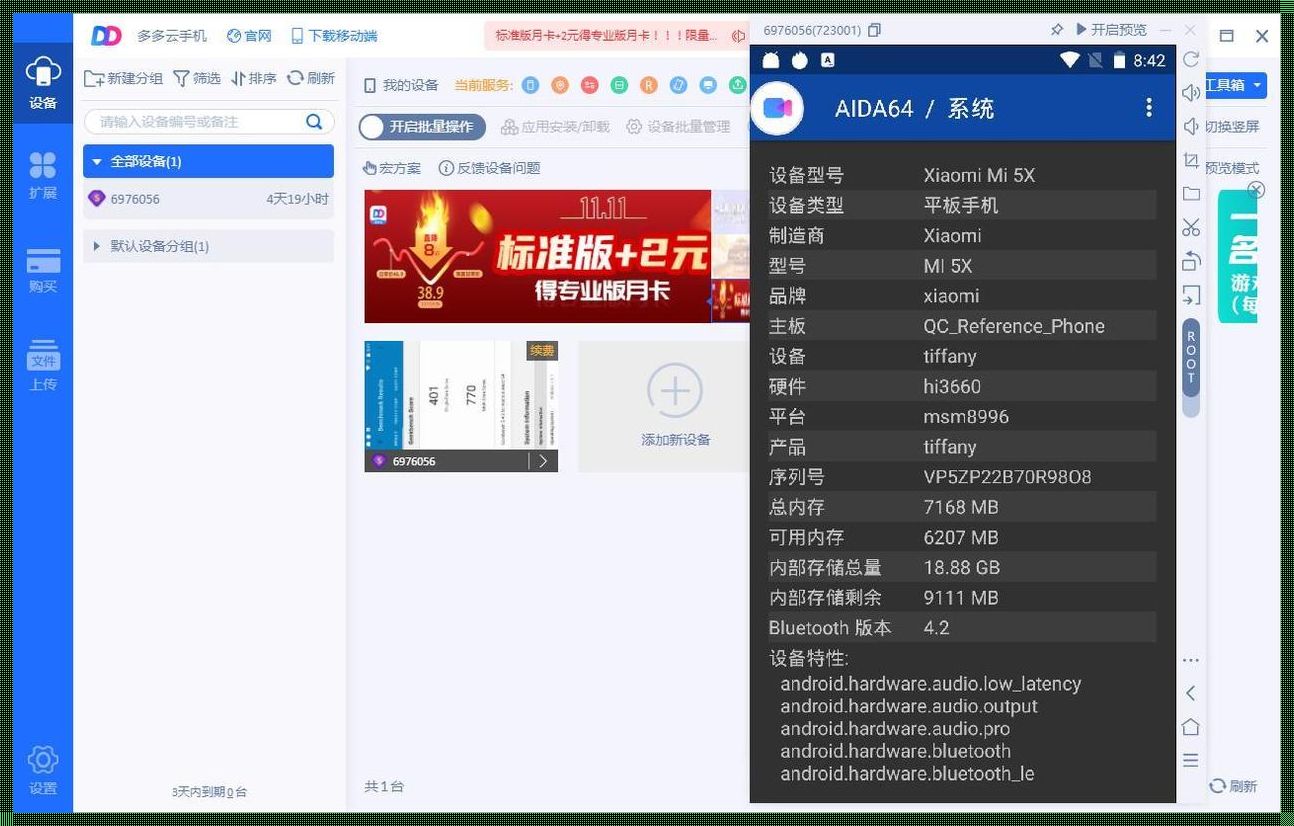The height and width of the screenshot is (826, 1294).
Task: Open device 6976056 screen thumbnail
Action: coord(461,395)
